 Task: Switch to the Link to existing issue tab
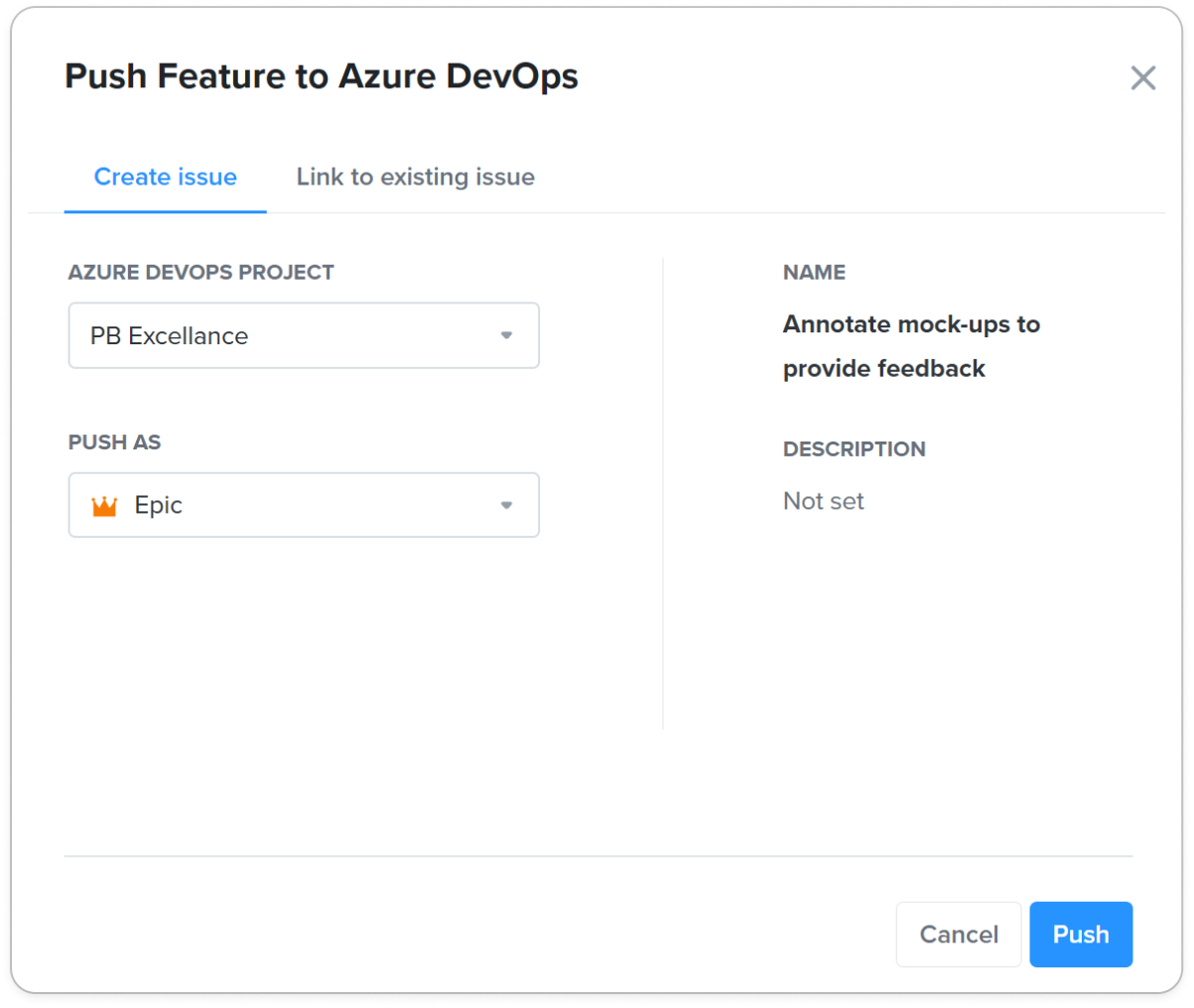click(x=416, y=177)
